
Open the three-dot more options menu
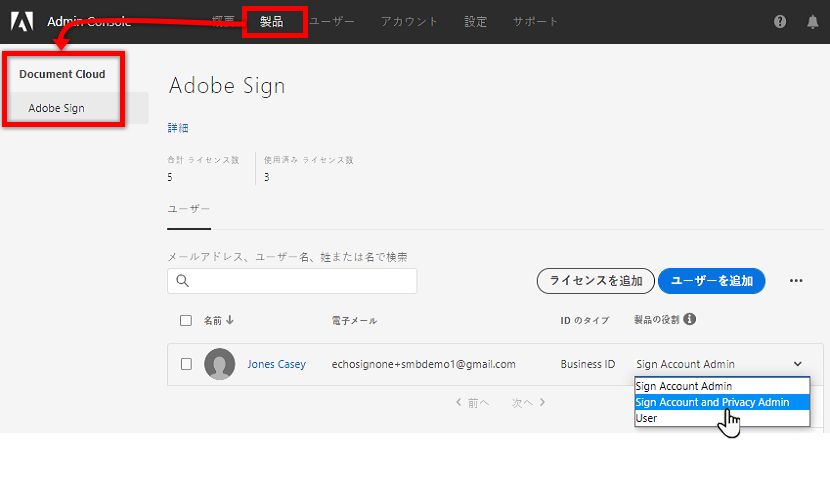coord(796,280)
